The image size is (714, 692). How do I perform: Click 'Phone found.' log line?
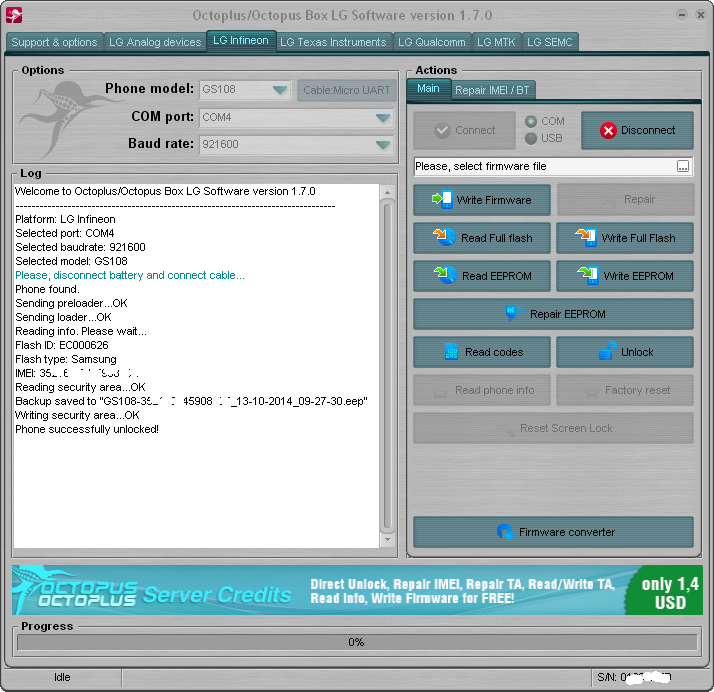(47, 289)
